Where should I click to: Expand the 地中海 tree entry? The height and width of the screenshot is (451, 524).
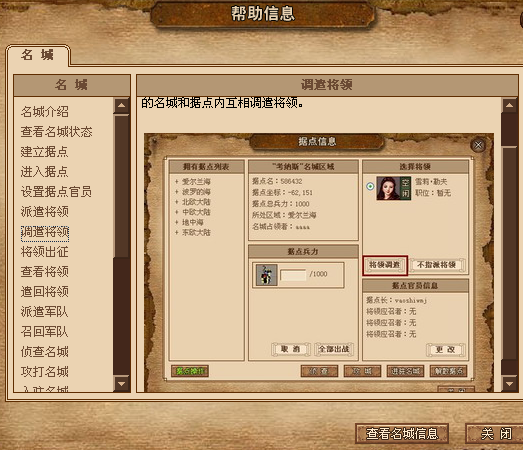(x=176, y=222)
